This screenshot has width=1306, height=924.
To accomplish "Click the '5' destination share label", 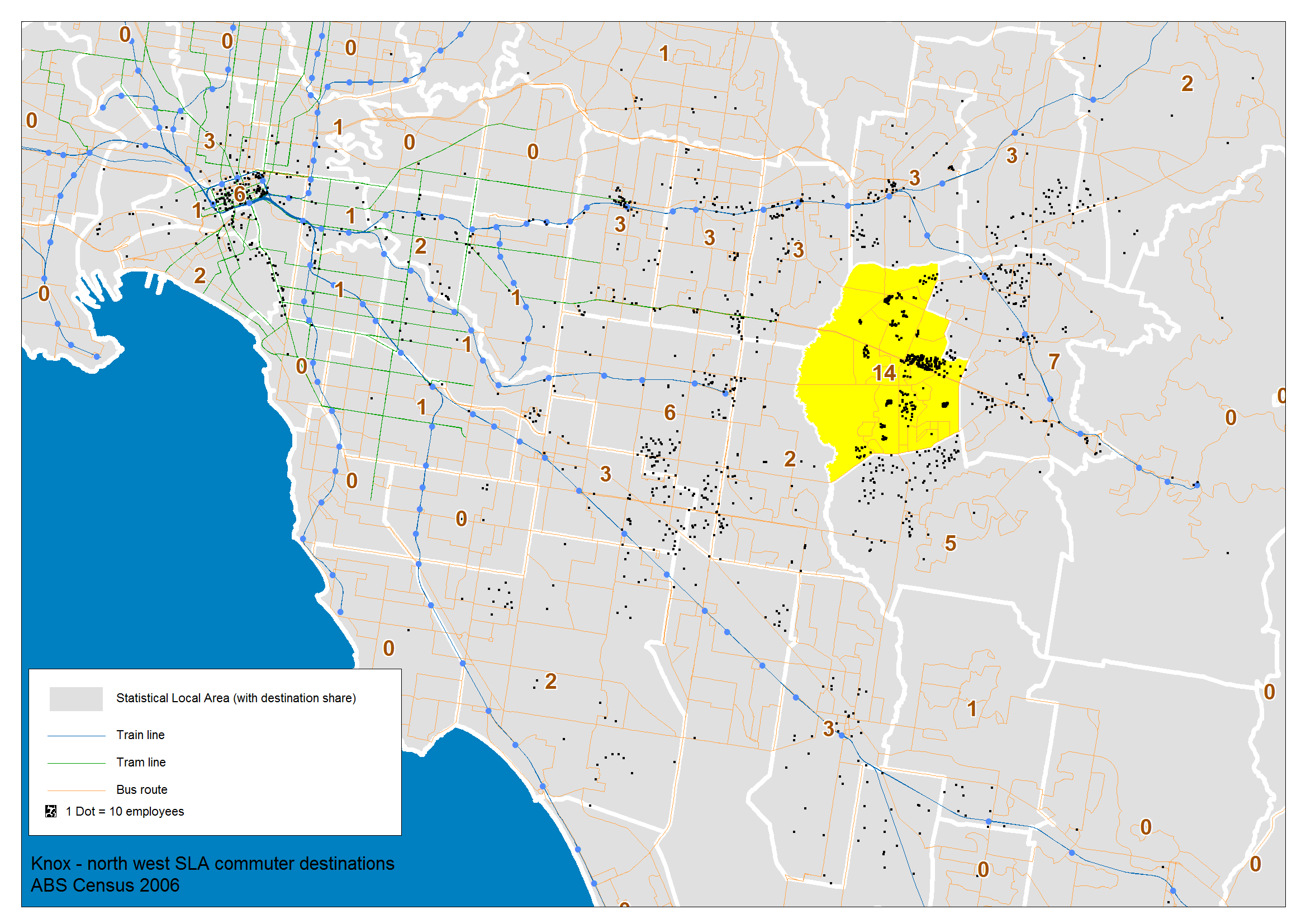I will (x=951, y=544).
